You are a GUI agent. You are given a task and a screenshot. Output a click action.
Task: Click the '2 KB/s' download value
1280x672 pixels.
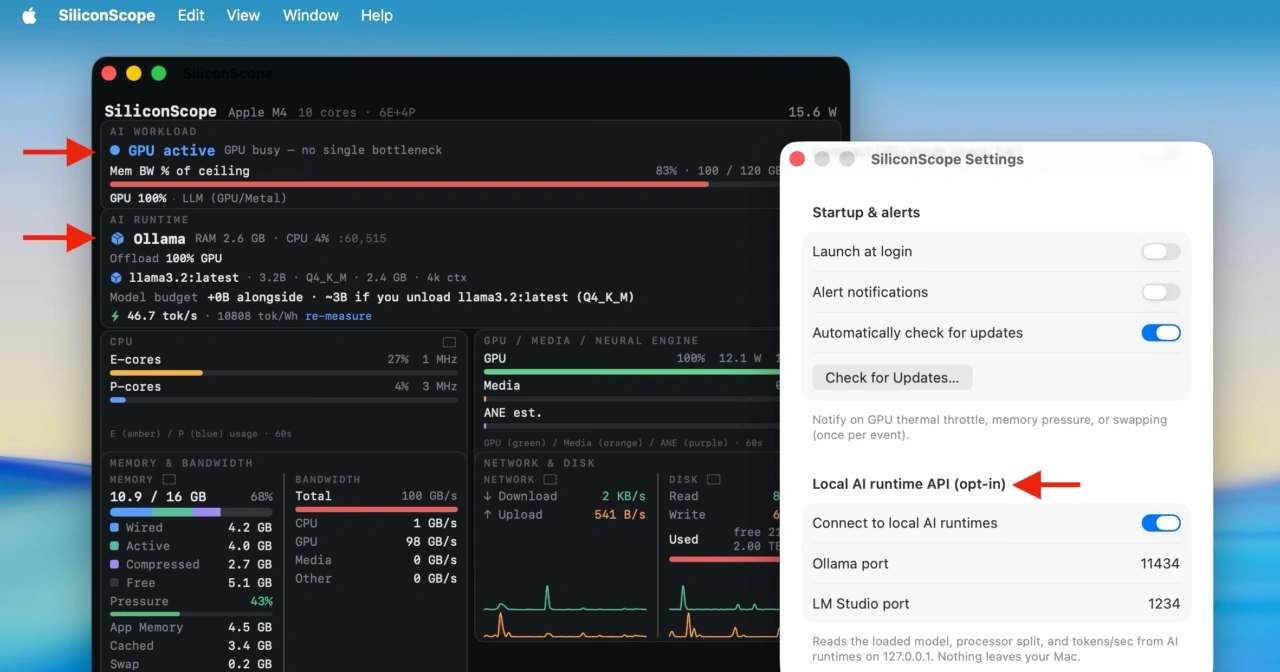[x=623, y=496]
